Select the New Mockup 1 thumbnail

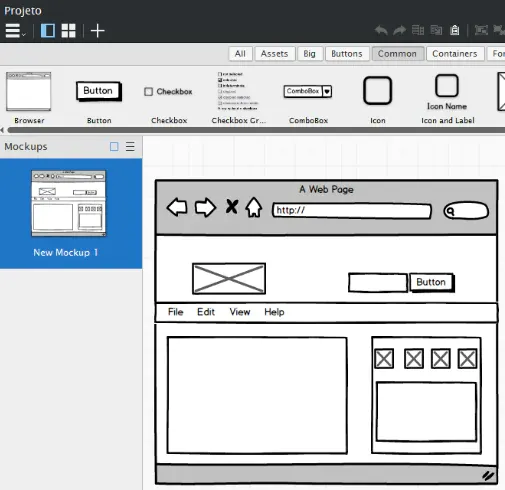tap(69, 203)
